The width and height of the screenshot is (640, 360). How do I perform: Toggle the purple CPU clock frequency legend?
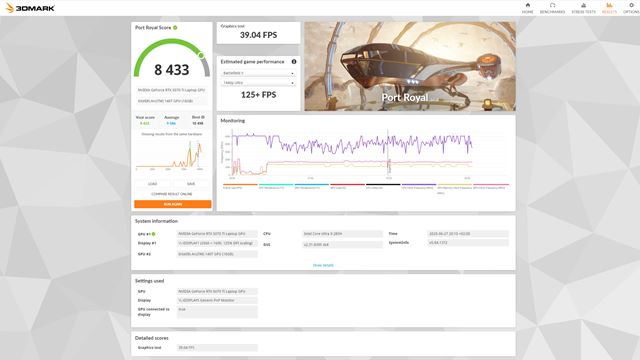point(419,186)
